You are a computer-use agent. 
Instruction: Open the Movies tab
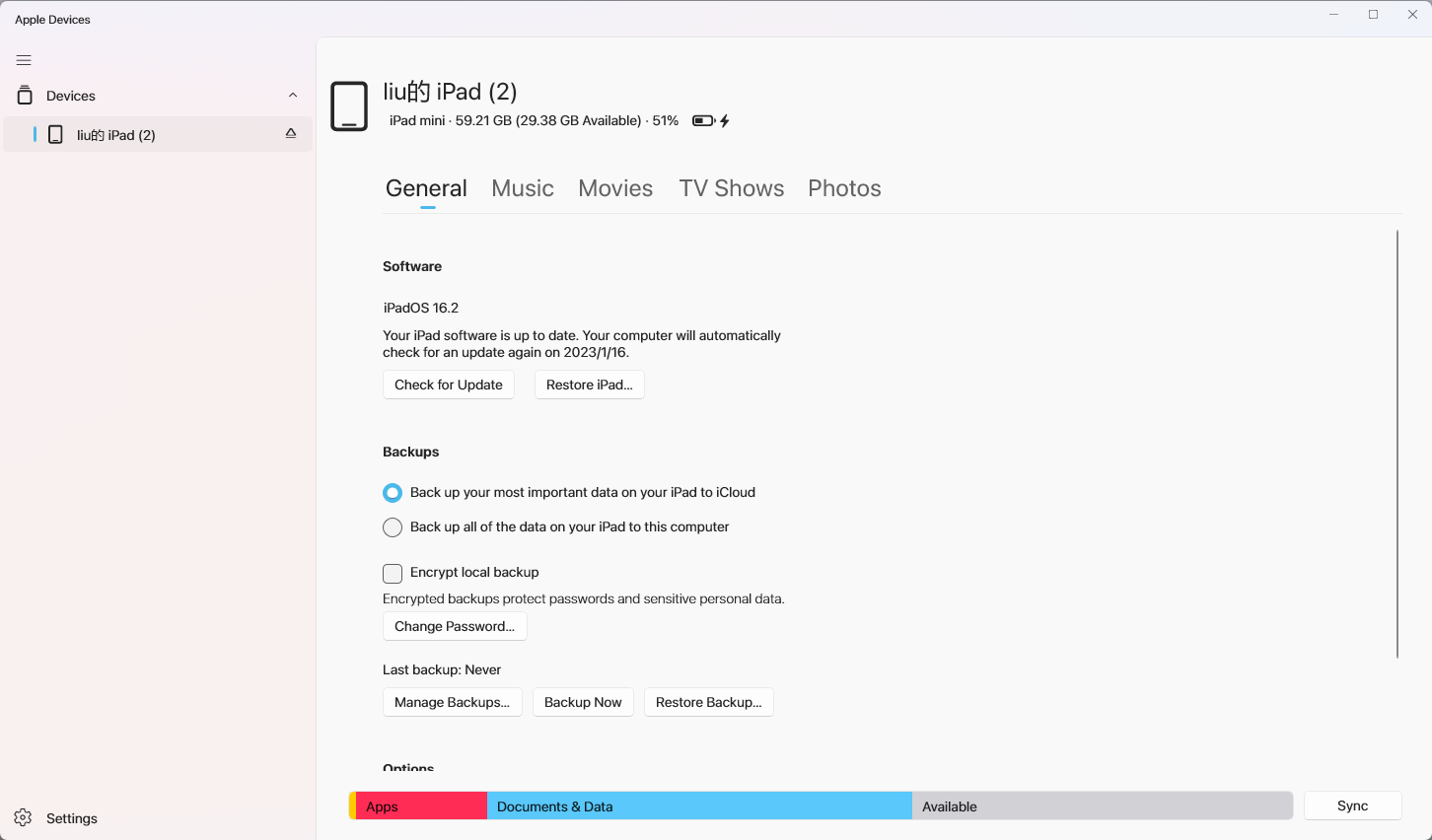click(615, 188)
